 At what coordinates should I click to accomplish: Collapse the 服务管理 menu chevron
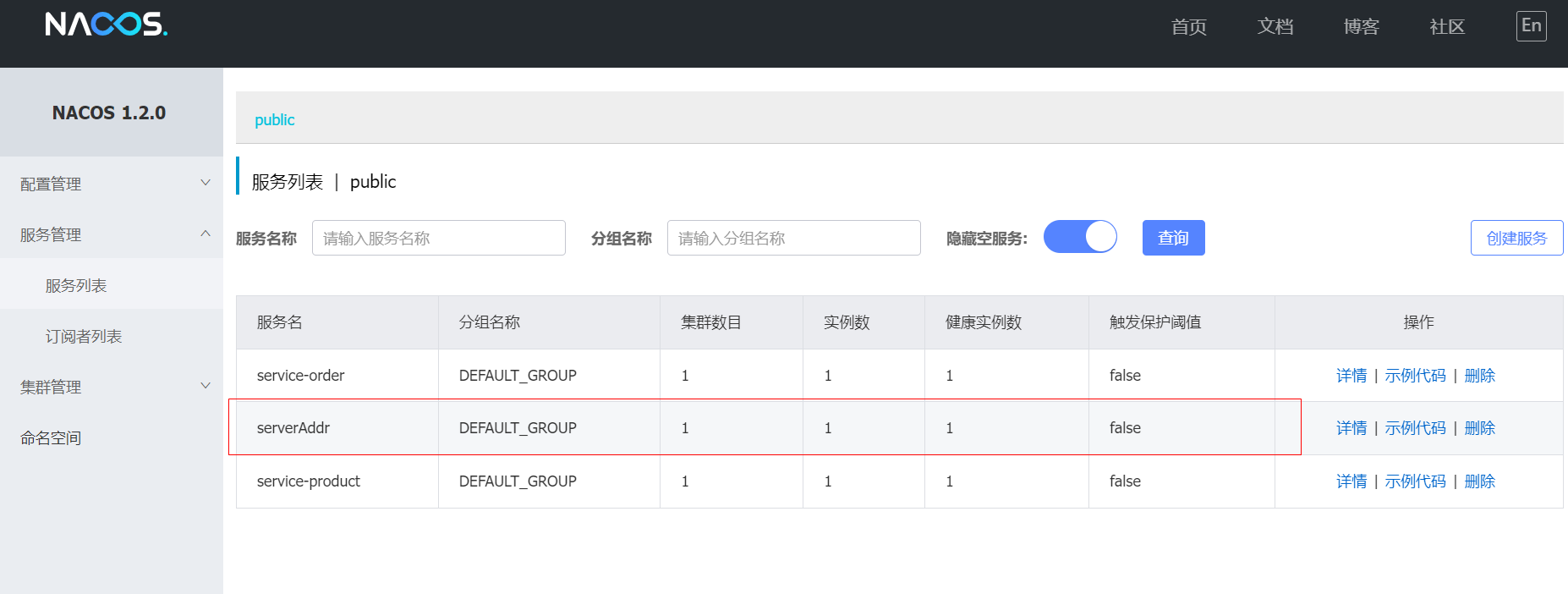206,234
